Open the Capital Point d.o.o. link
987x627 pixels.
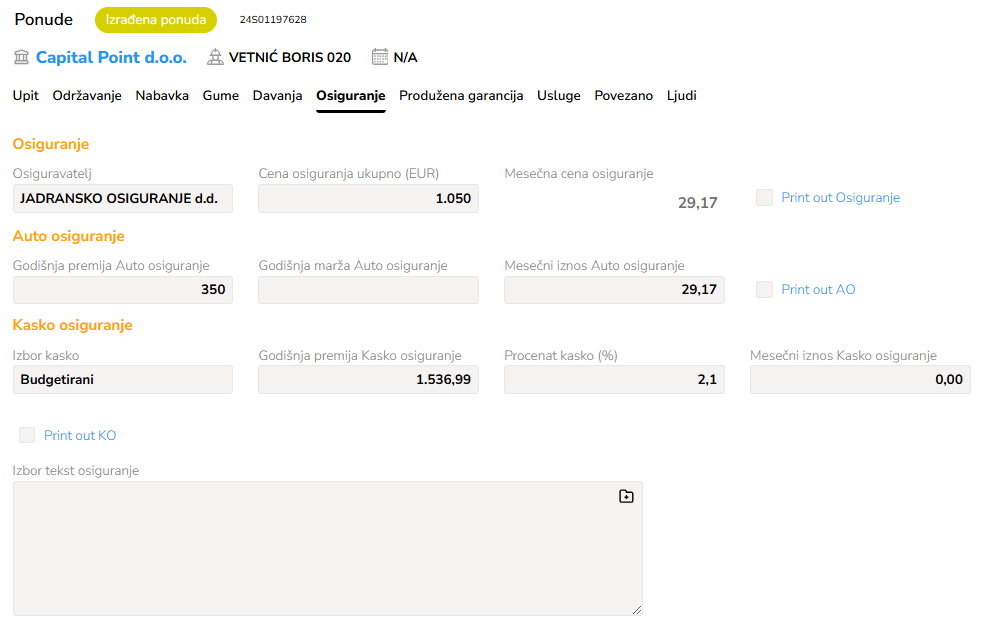click(x=111, y=57)
